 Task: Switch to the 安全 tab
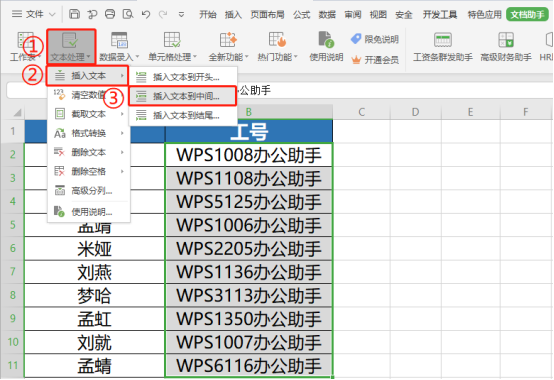404,14
